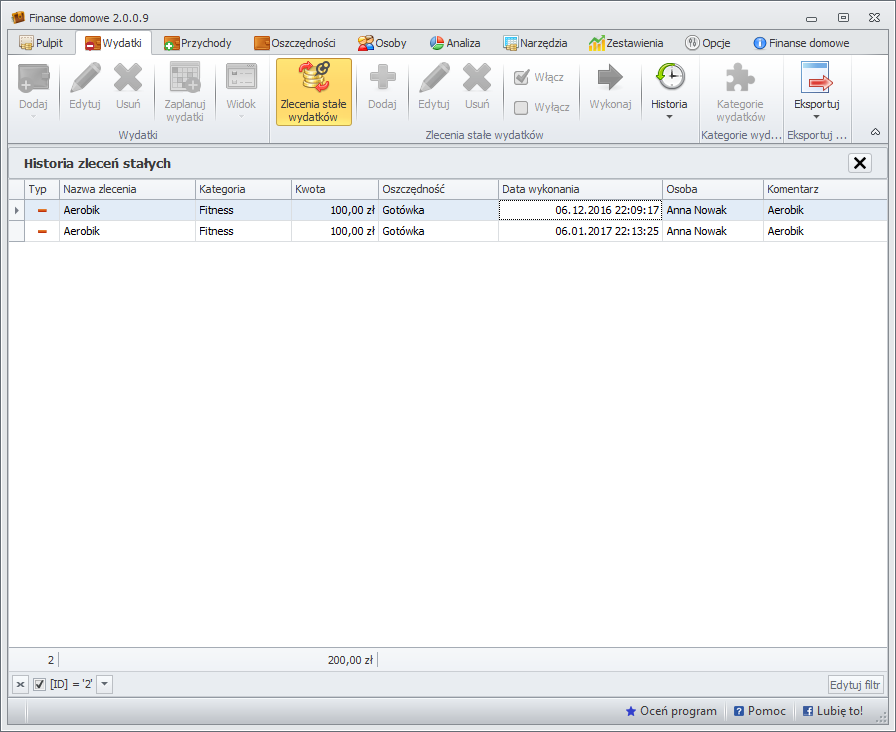
Task: Click the Kategorie wydatków puzzle icon
Action: coord(740,80)
